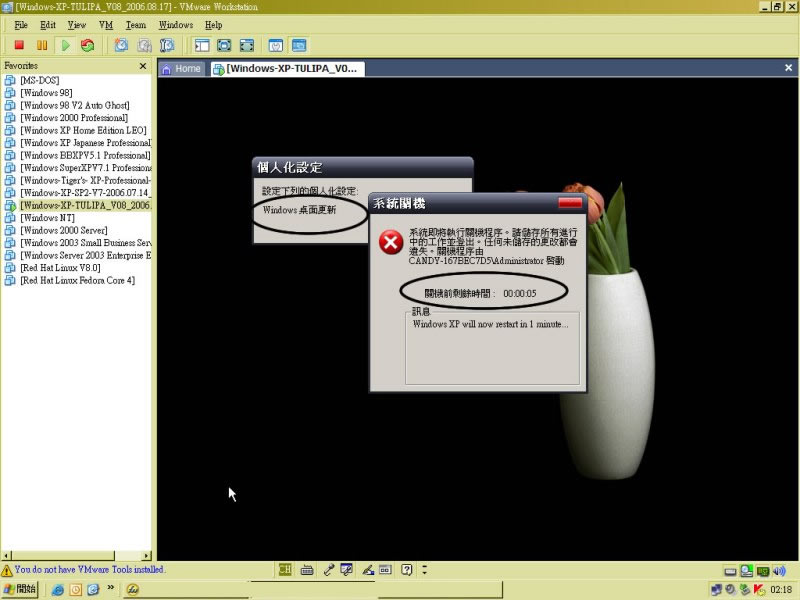Power off the VM with red stop icon
Screen dimensions: 800x600
click(19, 45)
